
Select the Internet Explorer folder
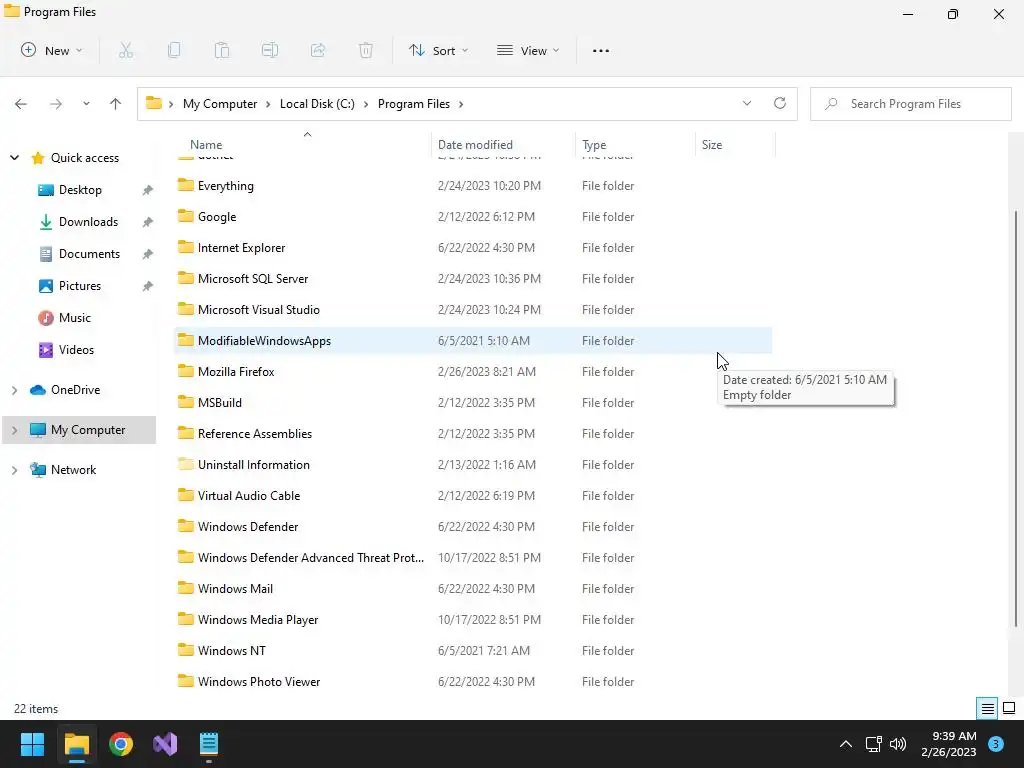[x=473, y=248]
